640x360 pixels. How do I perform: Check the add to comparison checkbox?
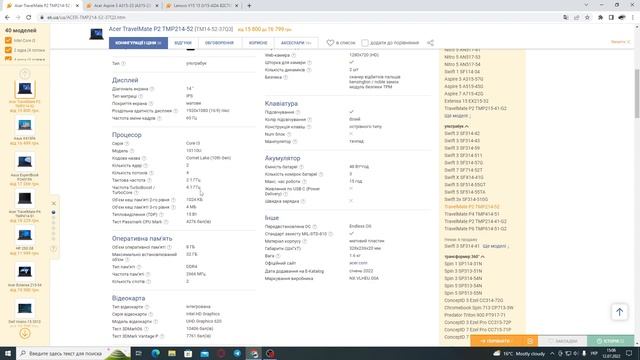click(364, 43)
